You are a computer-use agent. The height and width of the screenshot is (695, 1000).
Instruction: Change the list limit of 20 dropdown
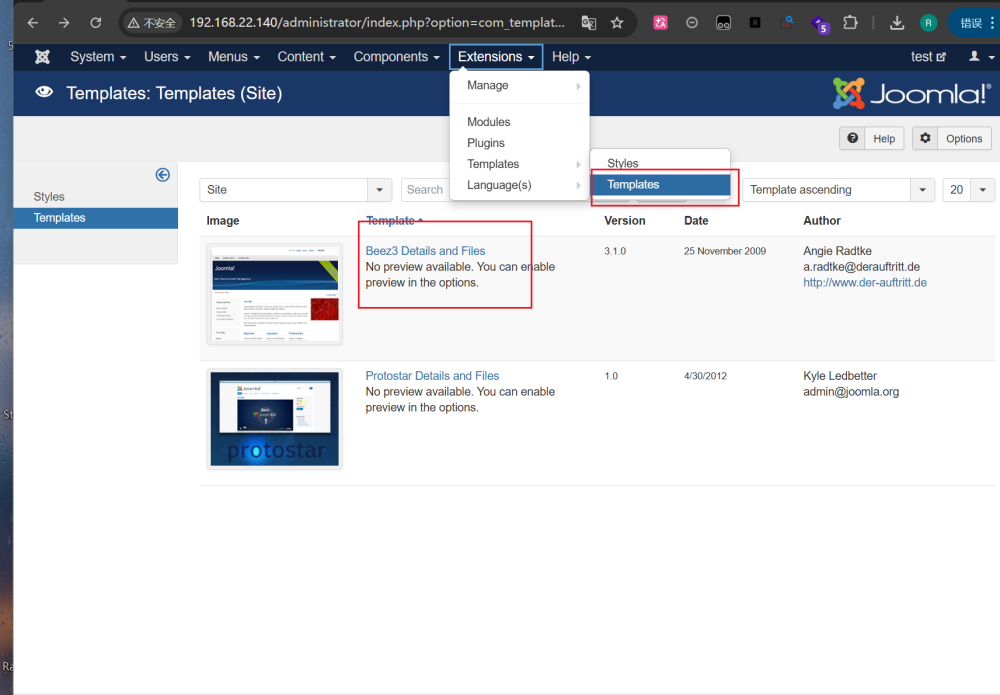[983, 190]
